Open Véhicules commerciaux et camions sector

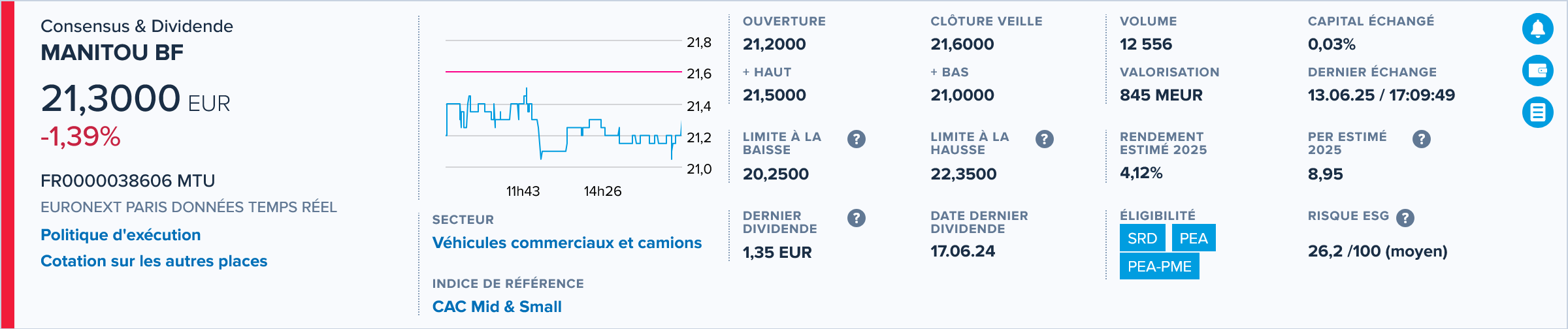567,243
